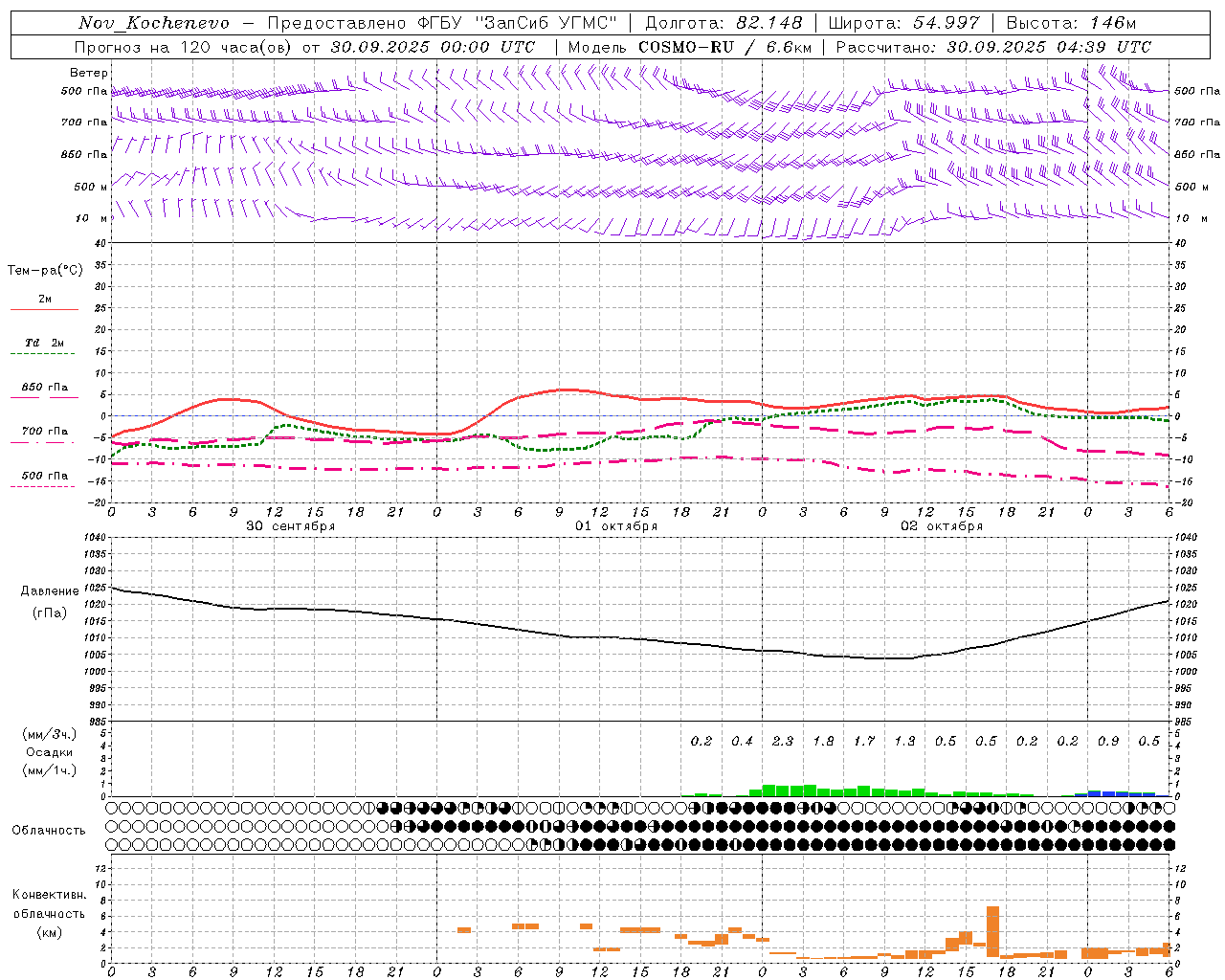Click the 01 октября date label
This screenshot has height=980, width=1225.
coord(616,526)
